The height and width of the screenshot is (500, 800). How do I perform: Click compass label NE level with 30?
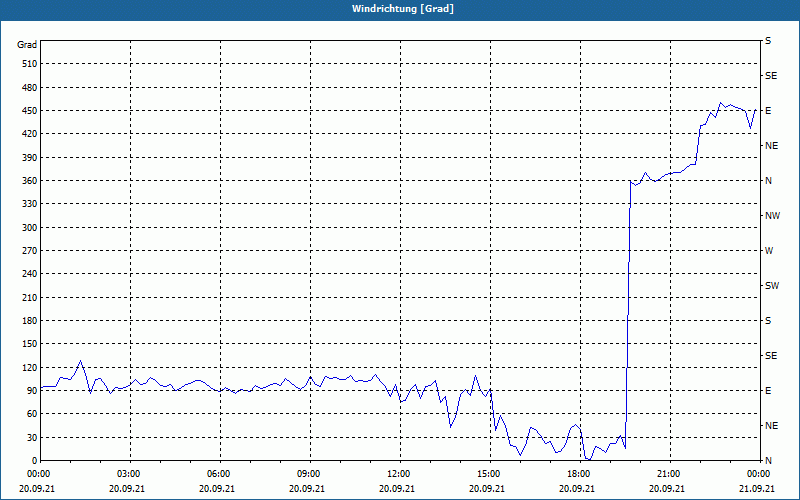point(771,426)
